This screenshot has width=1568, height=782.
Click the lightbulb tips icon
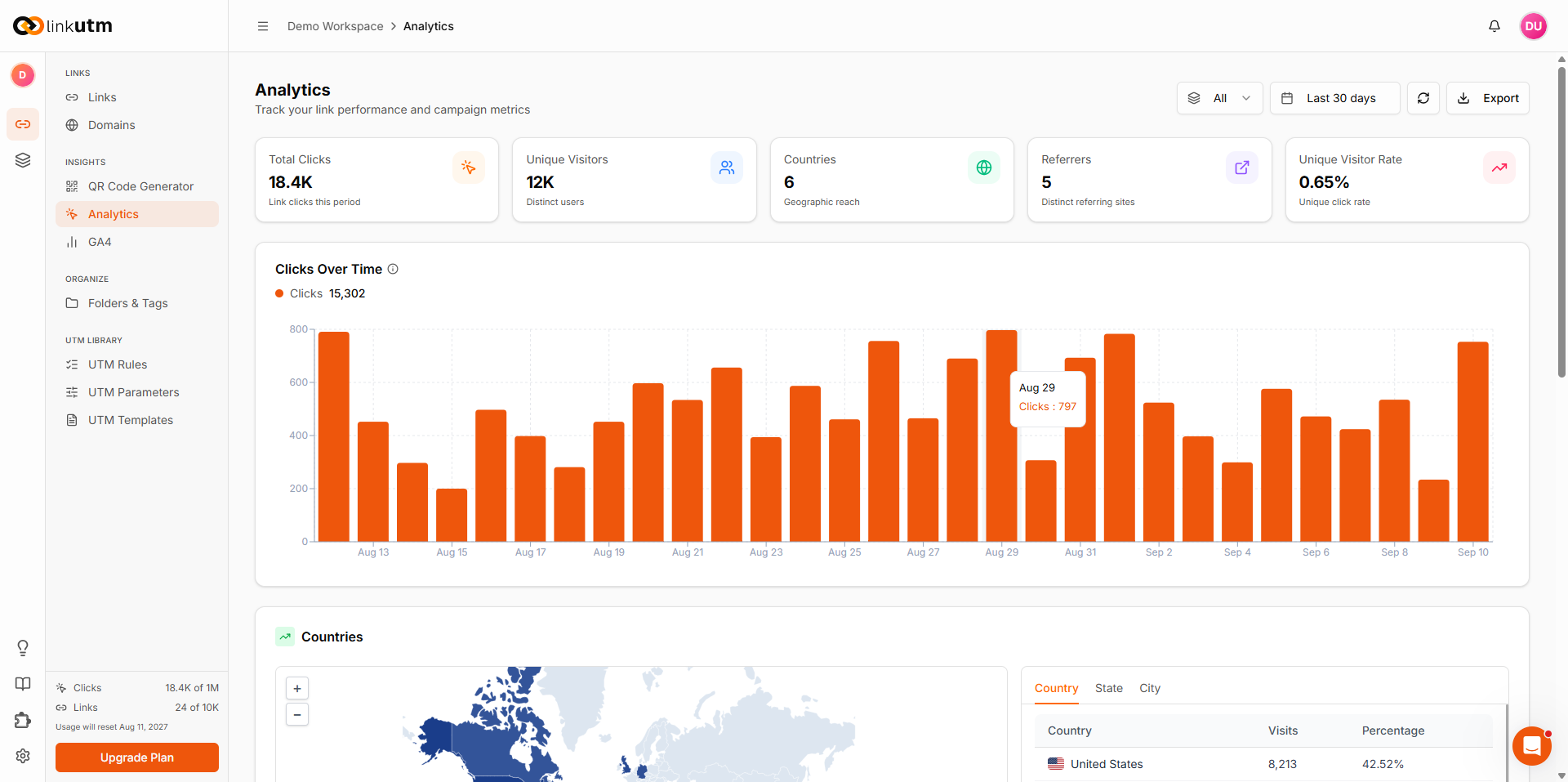coord(23,648)
